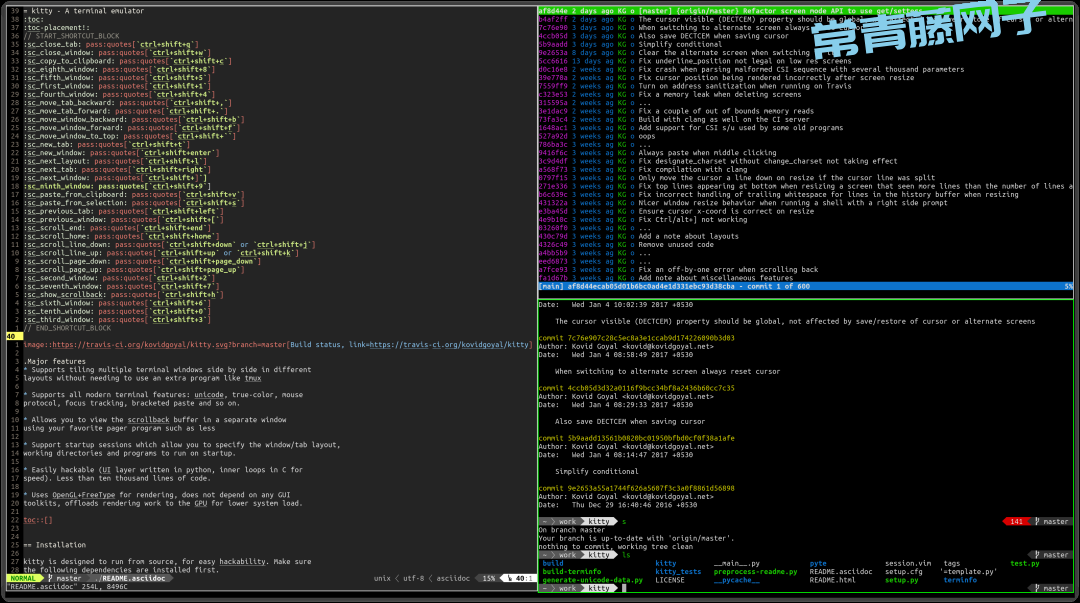This screenshot has height=603, width=1080.
Task: Click the kitty_tests directory in ls output
Action: (678, 571)
